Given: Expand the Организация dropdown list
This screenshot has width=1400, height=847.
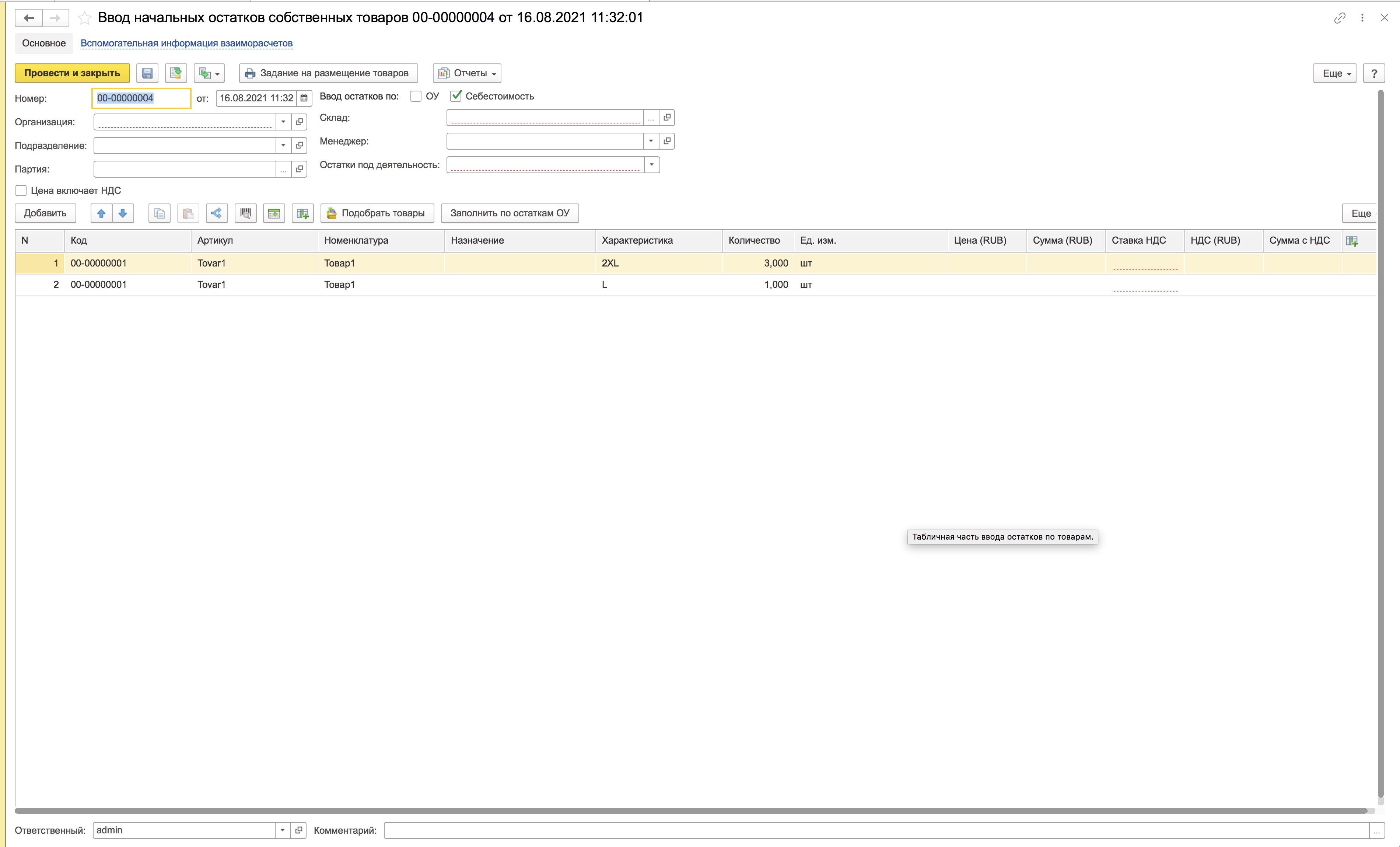Looking at the screenshot, I should click(283, 122).
